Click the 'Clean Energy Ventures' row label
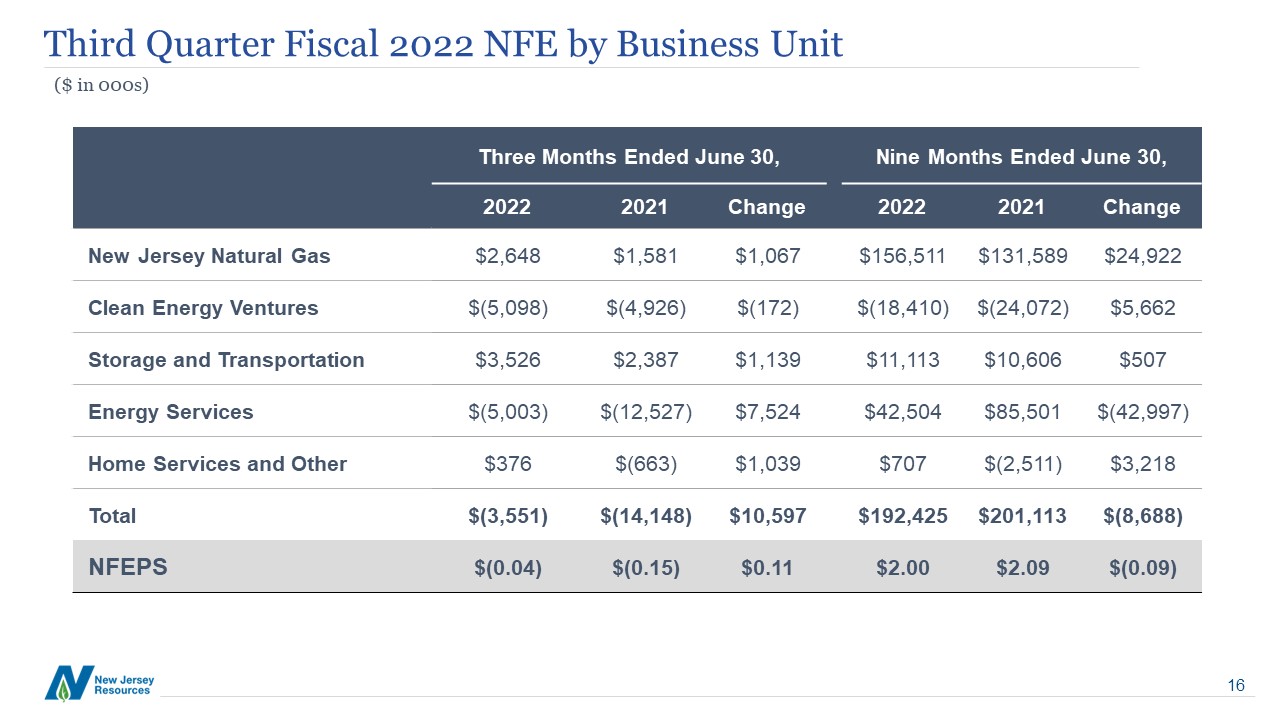Screen dimensions: 1280x720 [203, 308]
